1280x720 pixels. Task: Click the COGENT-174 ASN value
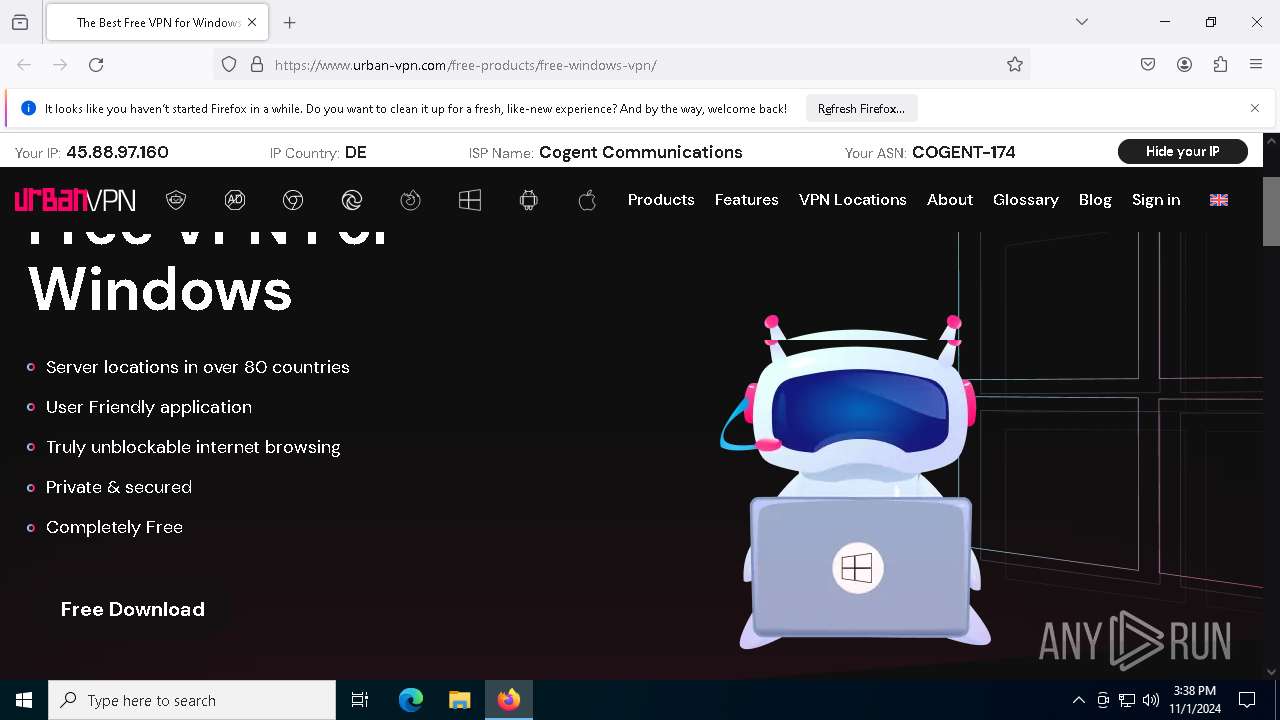tap(964, 152)
